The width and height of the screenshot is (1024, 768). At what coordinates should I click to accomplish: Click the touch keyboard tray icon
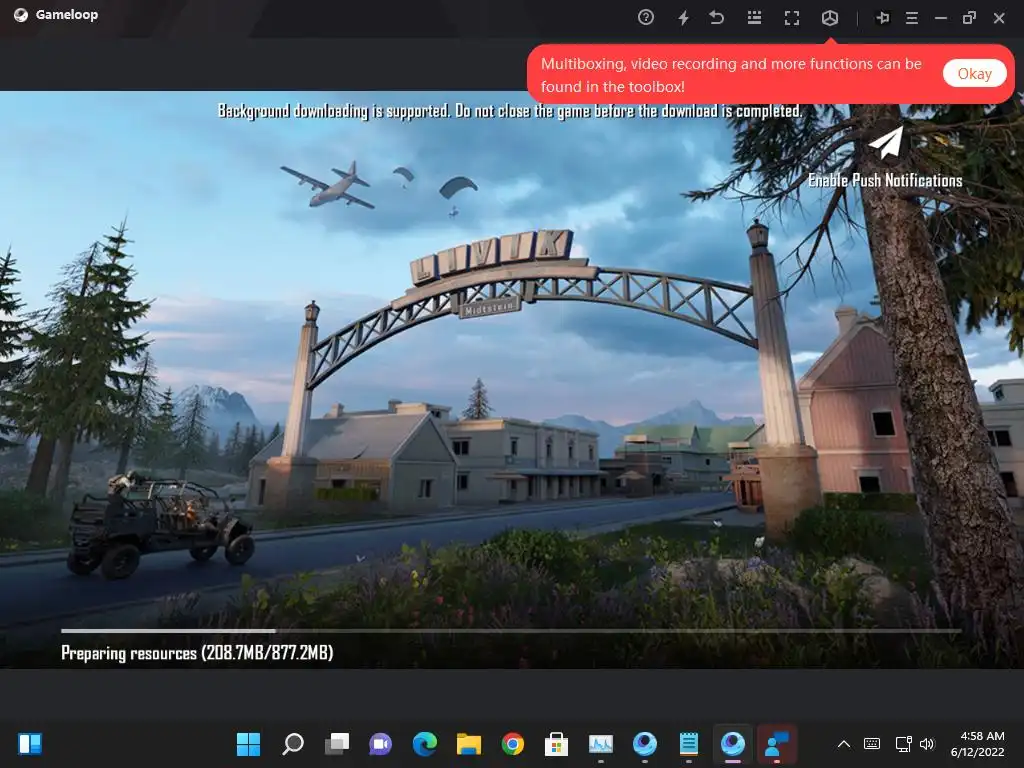(x=872, y=744)
